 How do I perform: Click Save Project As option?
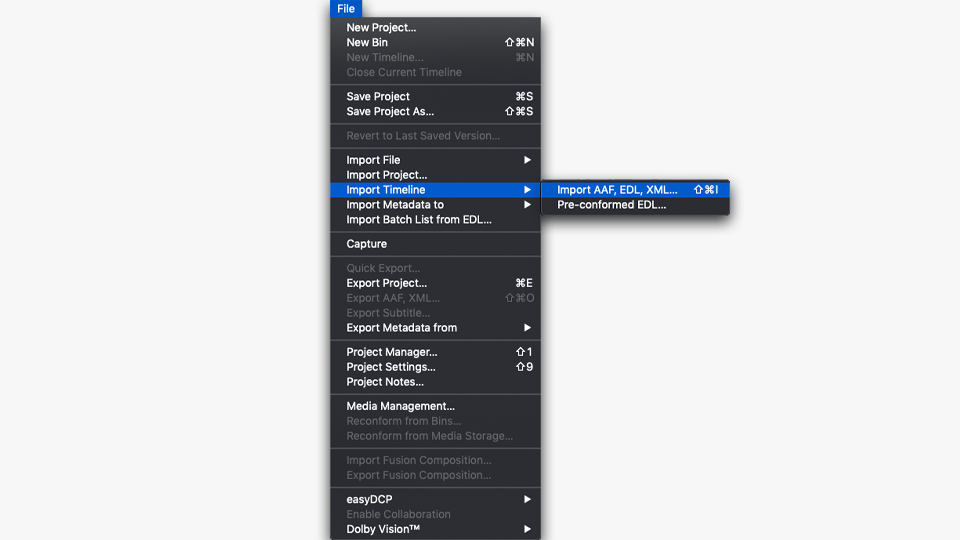pyautogui.click(x=390, y=112)
